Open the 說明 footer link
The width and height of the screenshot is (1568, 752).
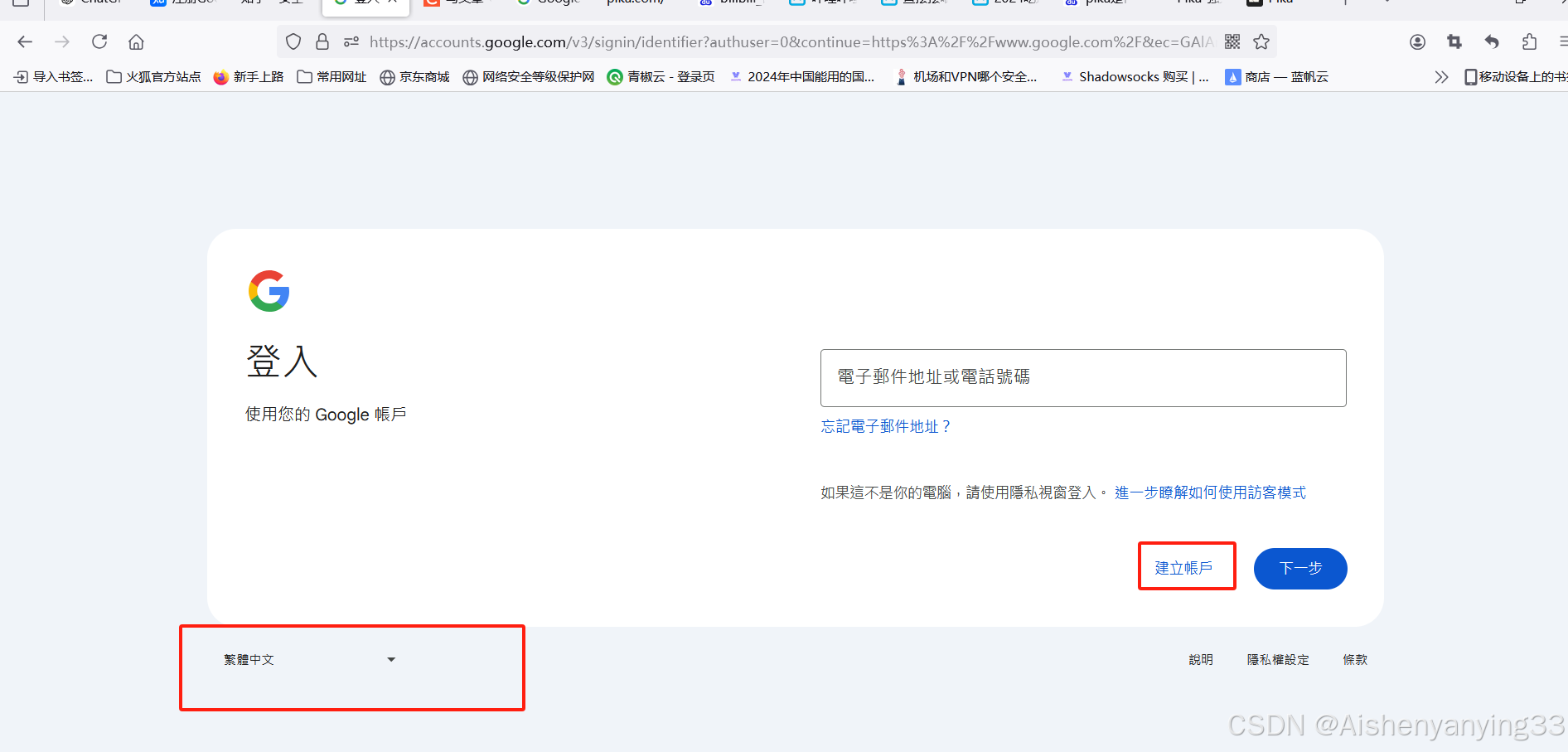[1201, 660]
